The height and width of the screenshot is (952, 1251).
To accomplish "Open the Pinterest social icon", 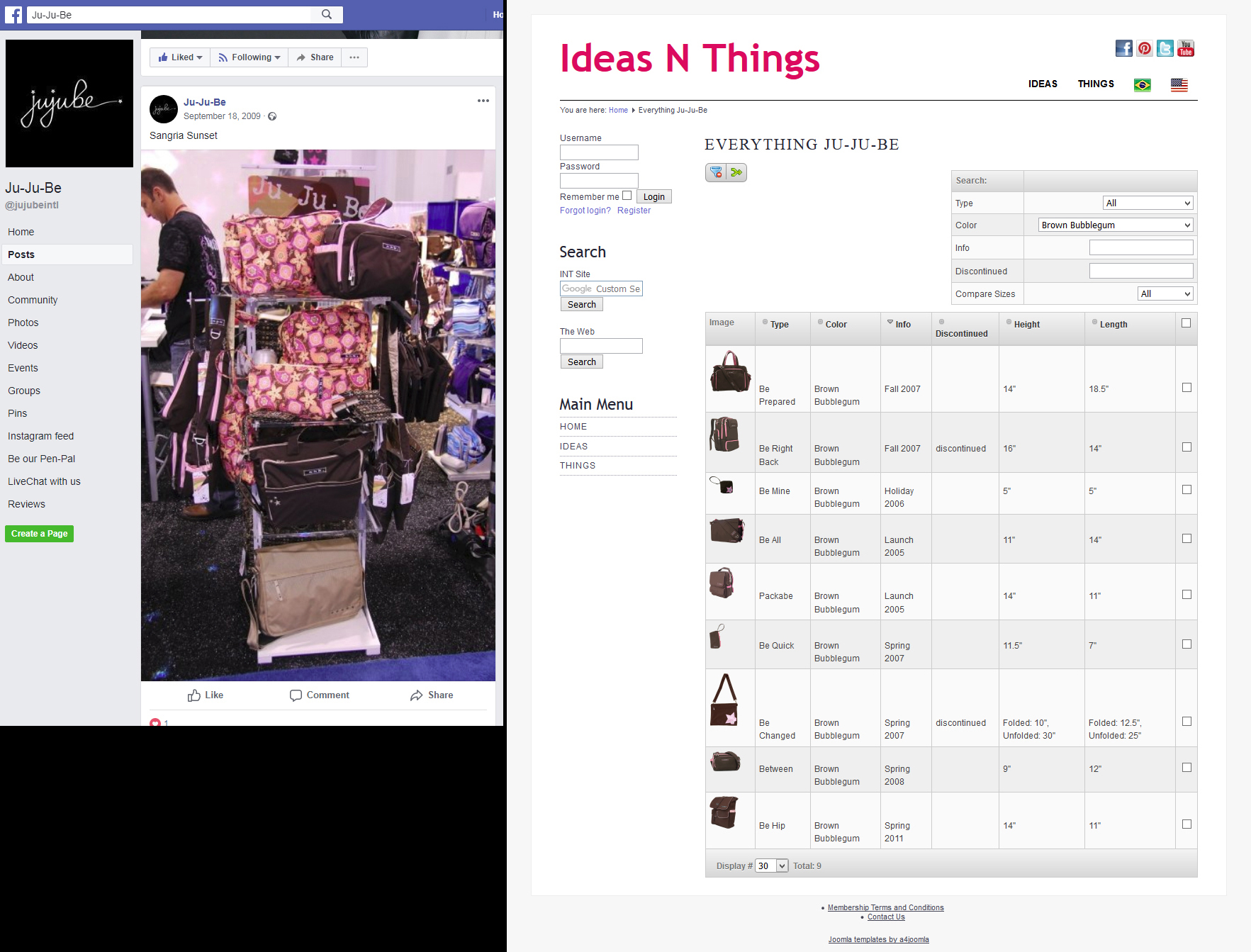I will pyautogui.click(x=1144, y=48).
